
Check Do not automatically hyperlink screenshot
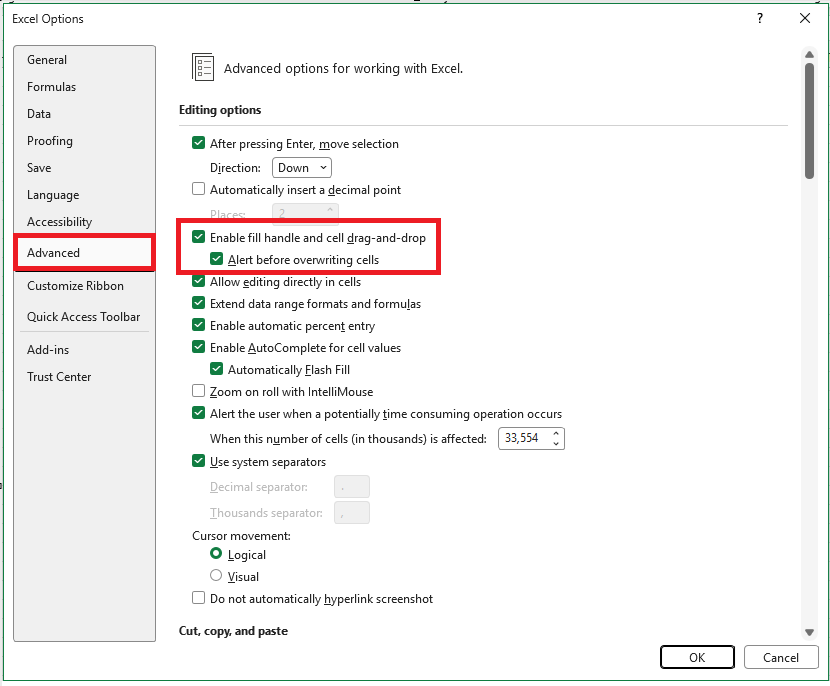point(199,598)
